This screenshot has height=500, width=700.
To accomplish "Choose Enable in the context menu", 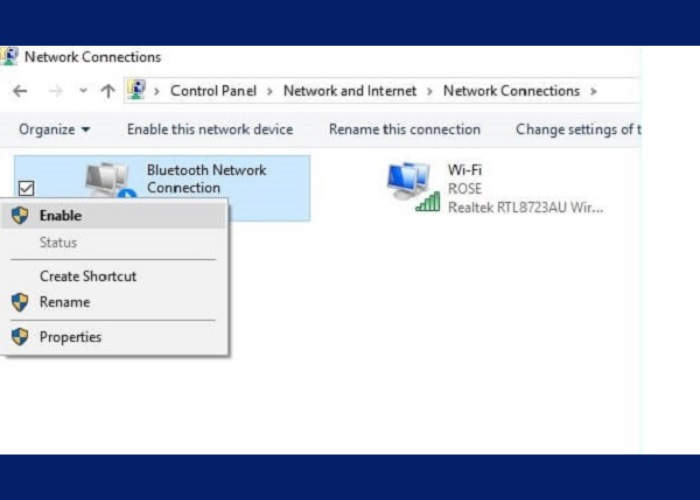I will [x=60, y=215].
